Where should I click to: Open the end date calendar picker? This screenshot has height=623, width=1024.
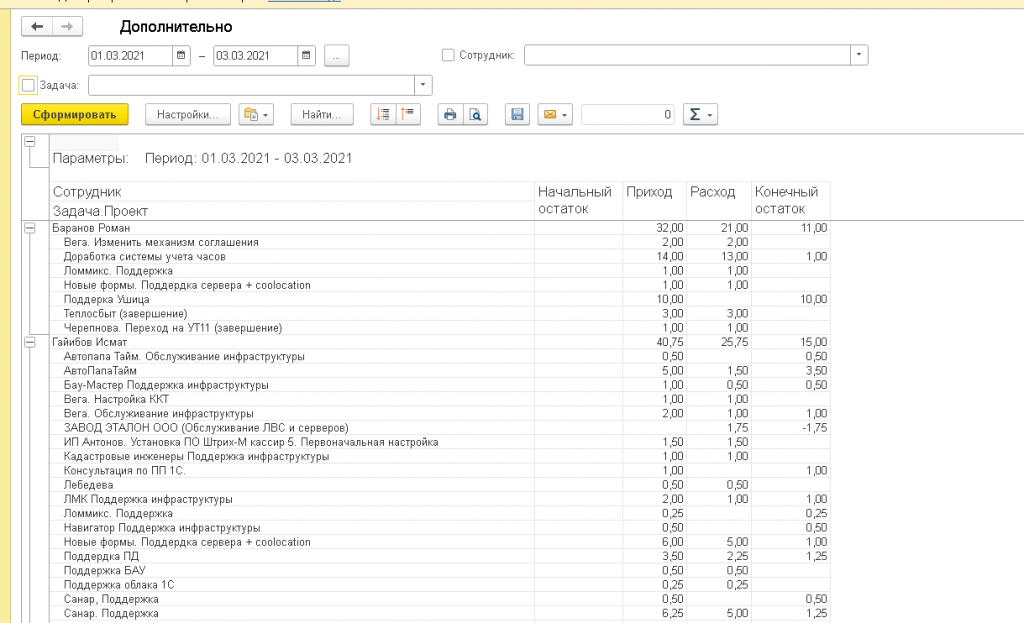[x=306, y=55]
